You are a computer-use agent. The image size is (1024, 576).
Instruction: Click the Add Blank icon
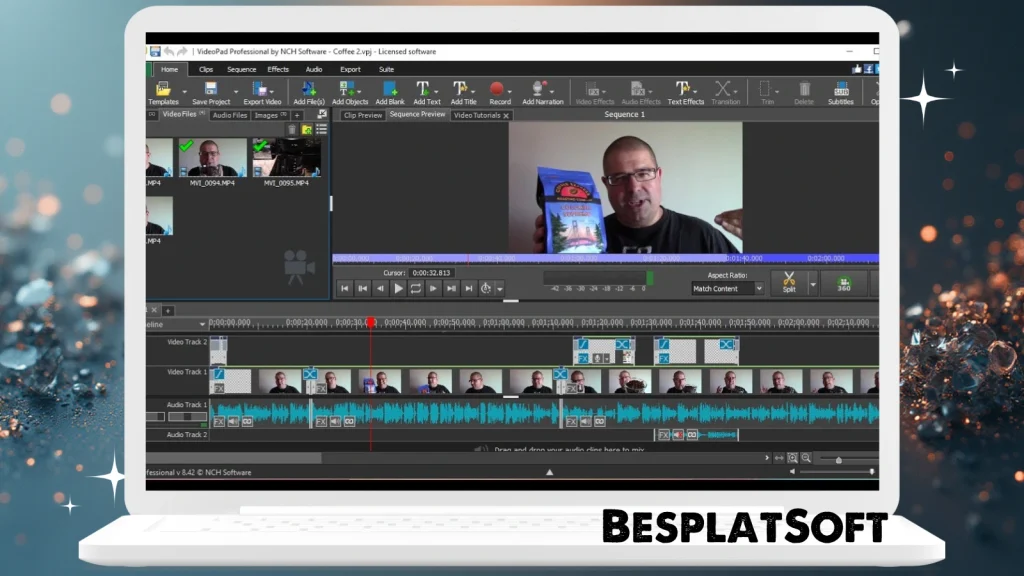pos(389,92)
